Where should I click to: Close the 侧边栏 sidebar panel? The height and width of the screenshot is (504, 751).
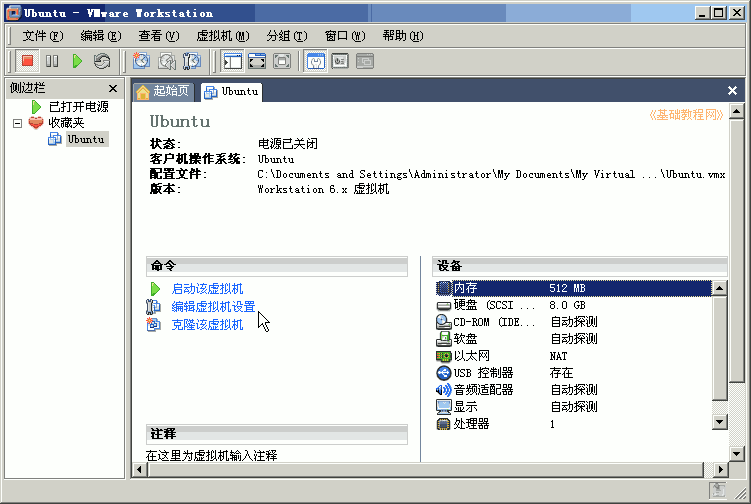tap(113, 88)
